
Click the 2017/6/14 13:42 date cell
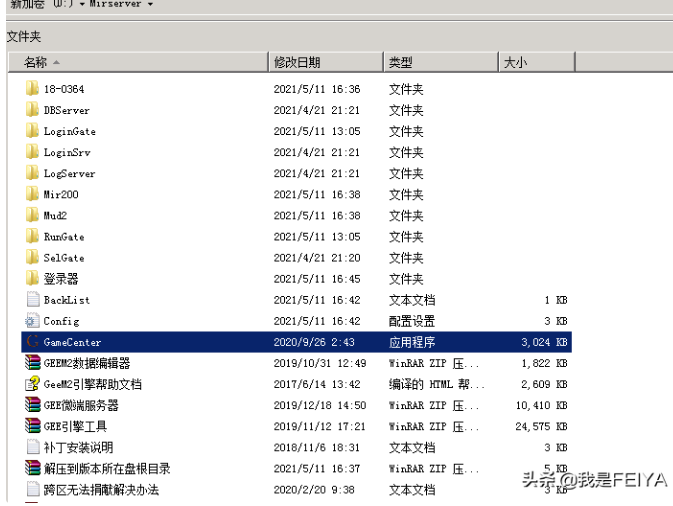click(317, 384)
